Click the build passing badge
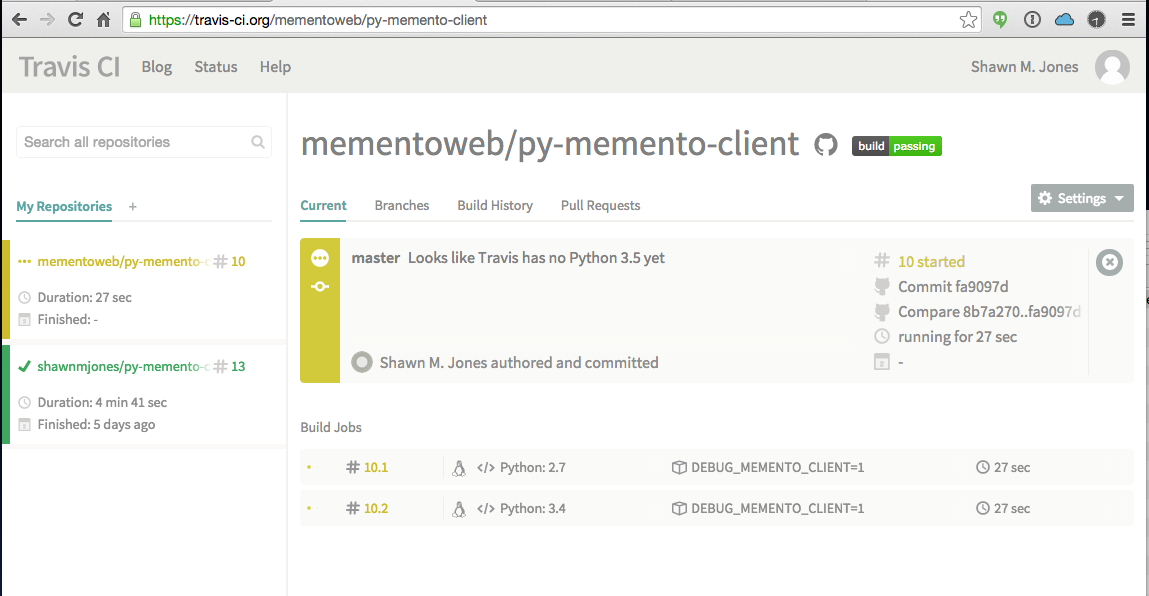The height and width of the screenshot is (596, 1149). point(896,146)
